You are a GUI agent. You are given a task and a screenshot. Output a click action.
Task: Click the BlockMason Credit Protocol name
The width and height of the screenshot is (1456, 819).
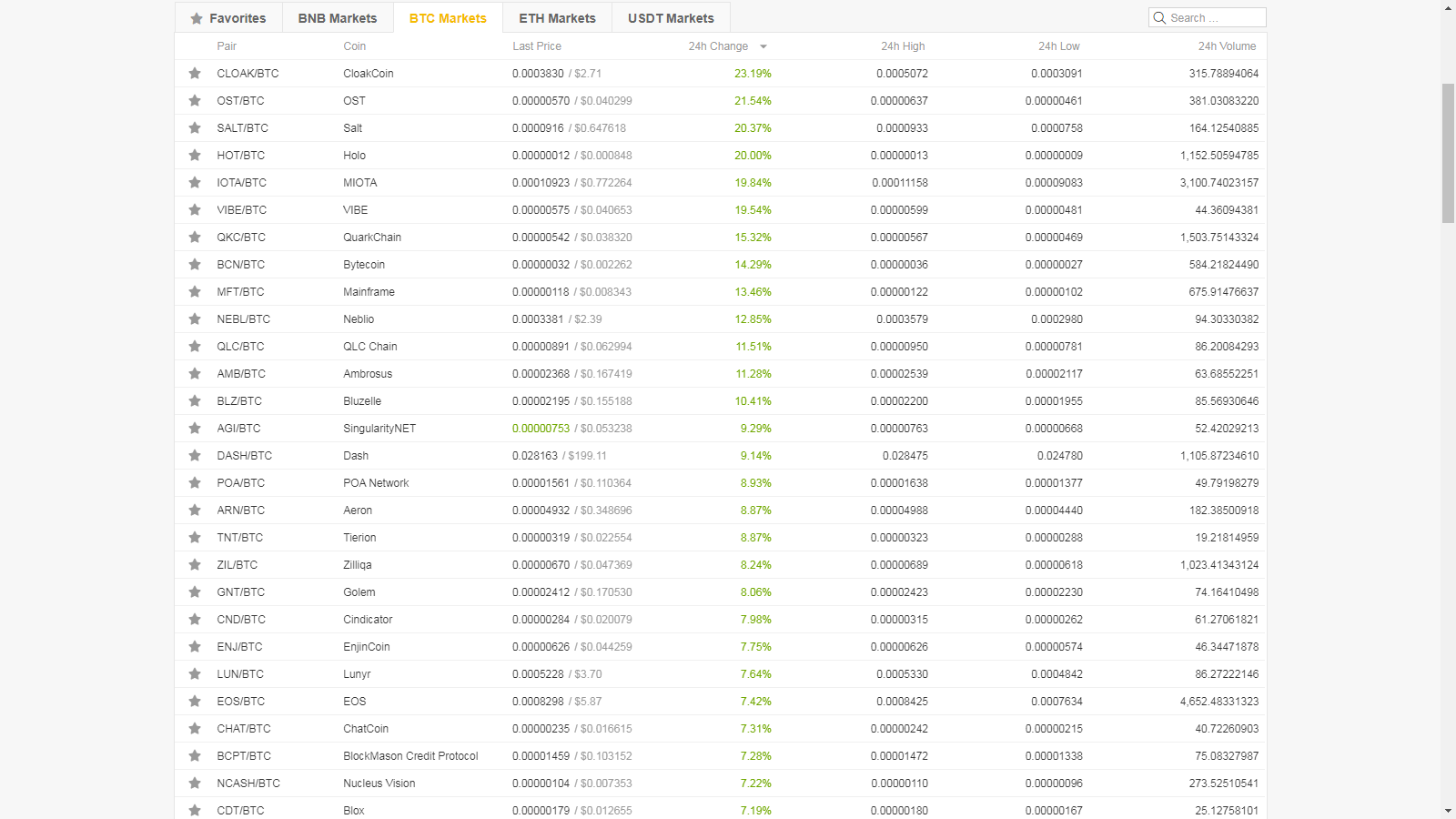[x=410, y=756]
